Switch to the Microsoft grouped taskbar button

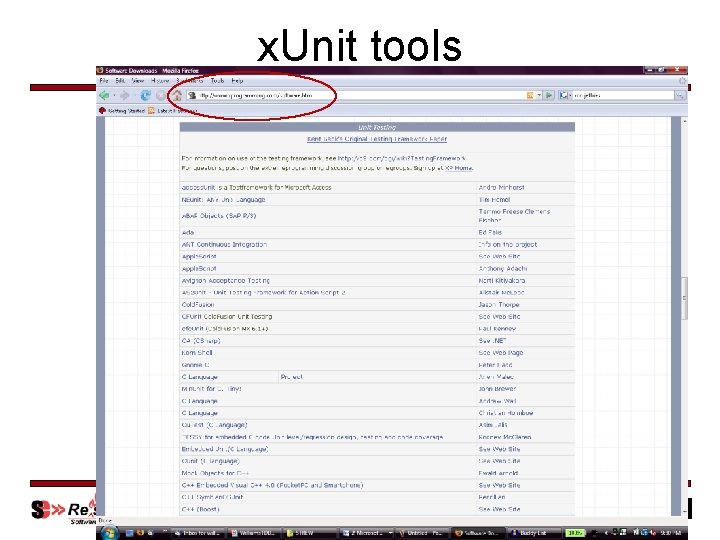(x=367, y=533)
